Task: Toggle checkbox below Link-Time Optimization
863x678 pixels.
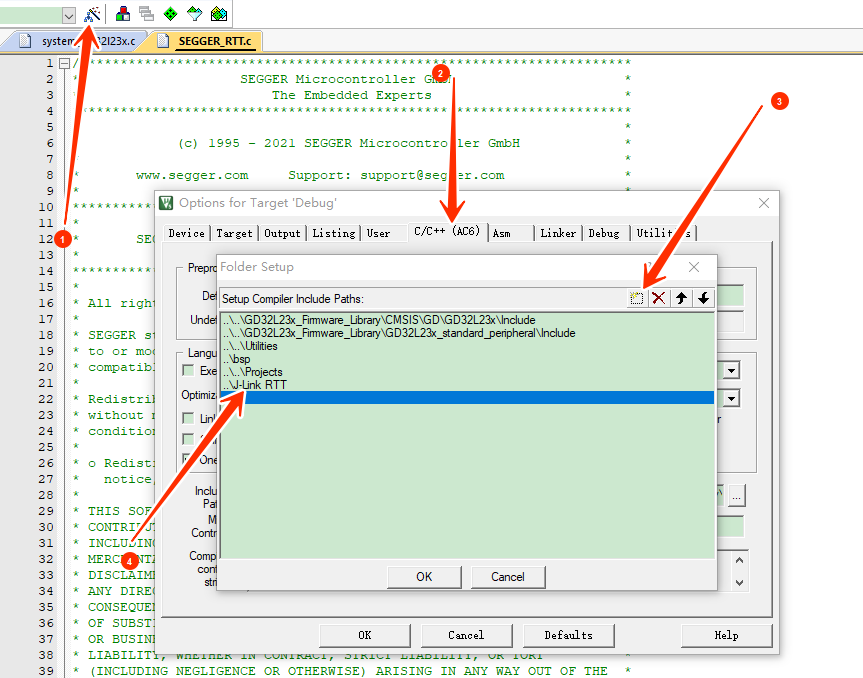Action: coord(188,439)
